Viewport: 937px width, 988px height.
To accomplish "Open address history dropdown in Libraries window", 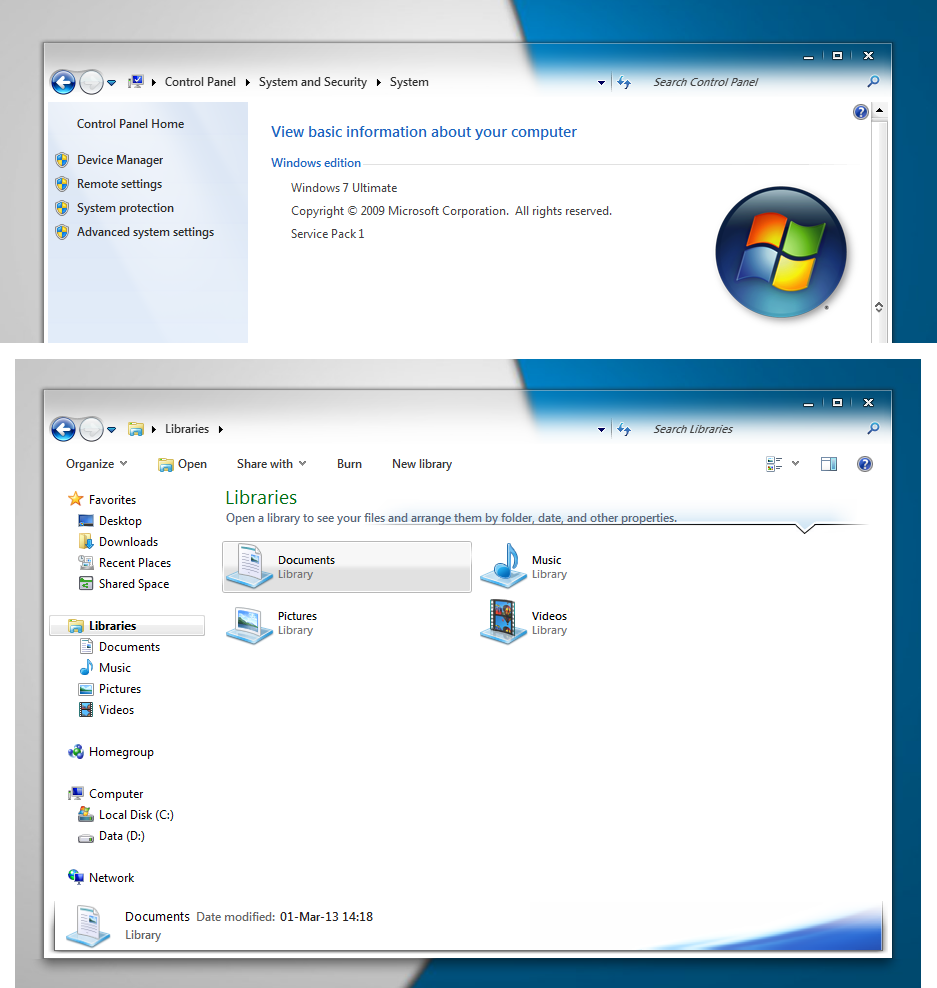I will 601,430.
